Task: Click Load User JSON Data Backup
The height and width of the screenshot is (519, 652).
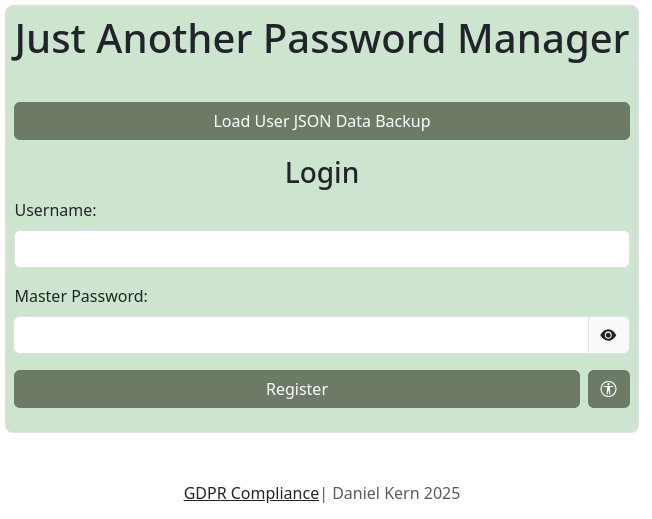Action: [321, 121]
